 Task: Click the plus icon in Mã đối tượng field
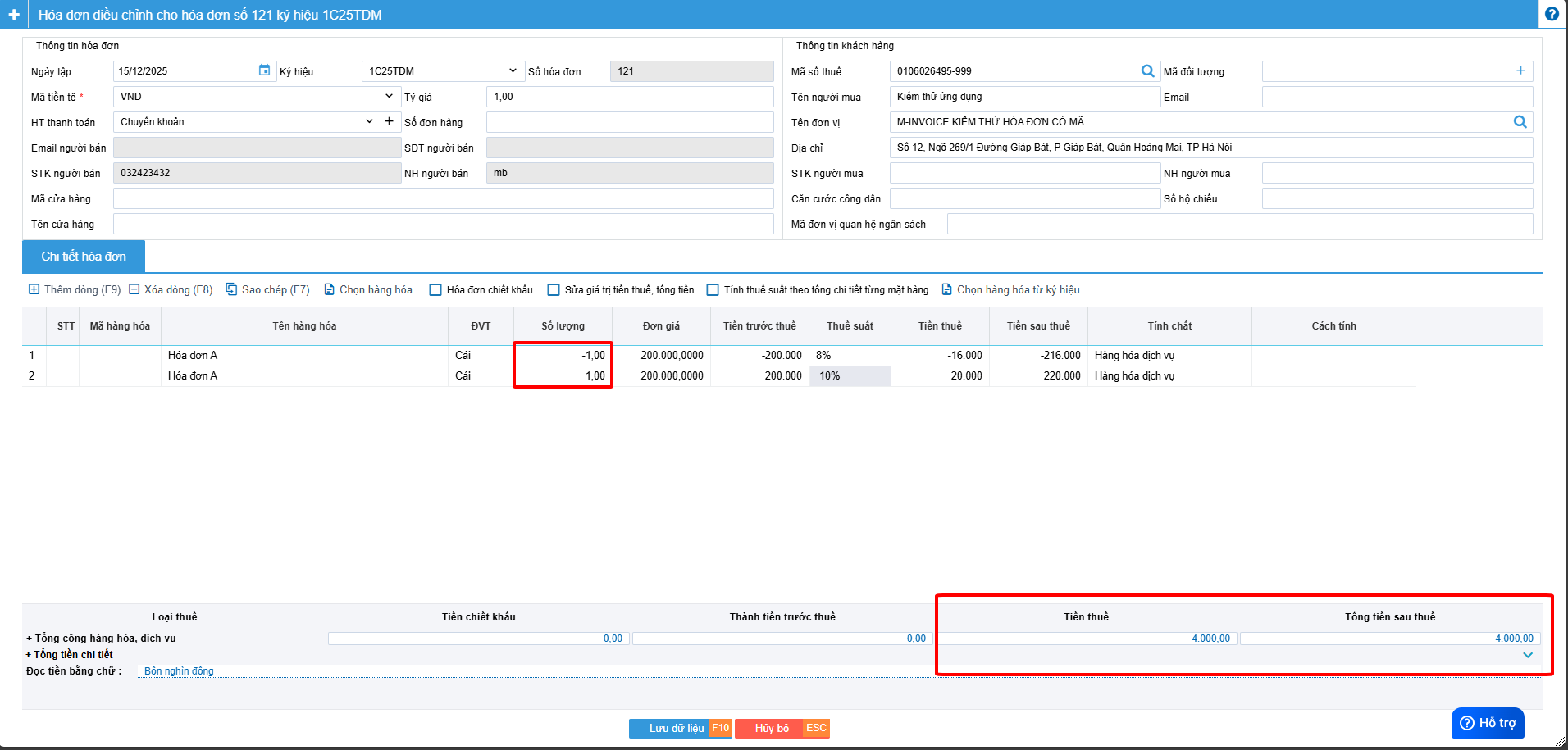[1520, 71]
